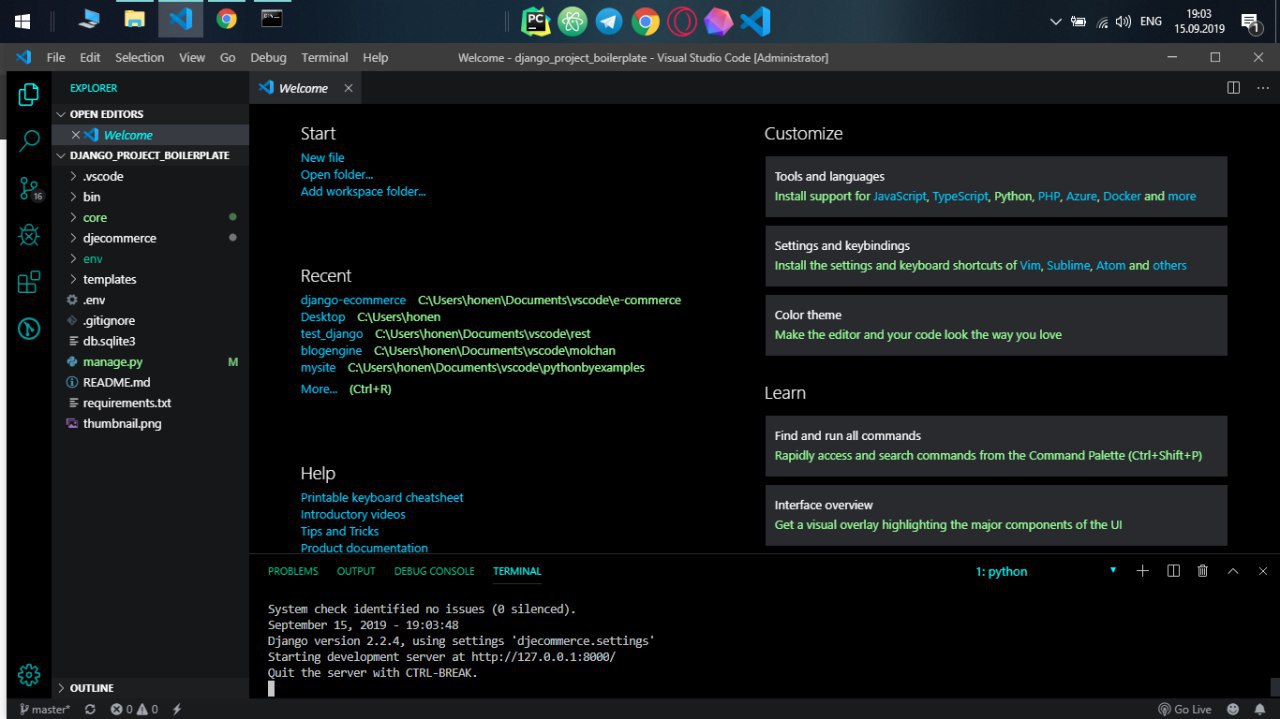Create a new terminal with plus icon
The height and width of the screenshot is (719, 1280).
pyautogui.click(x=1143, y=571)
